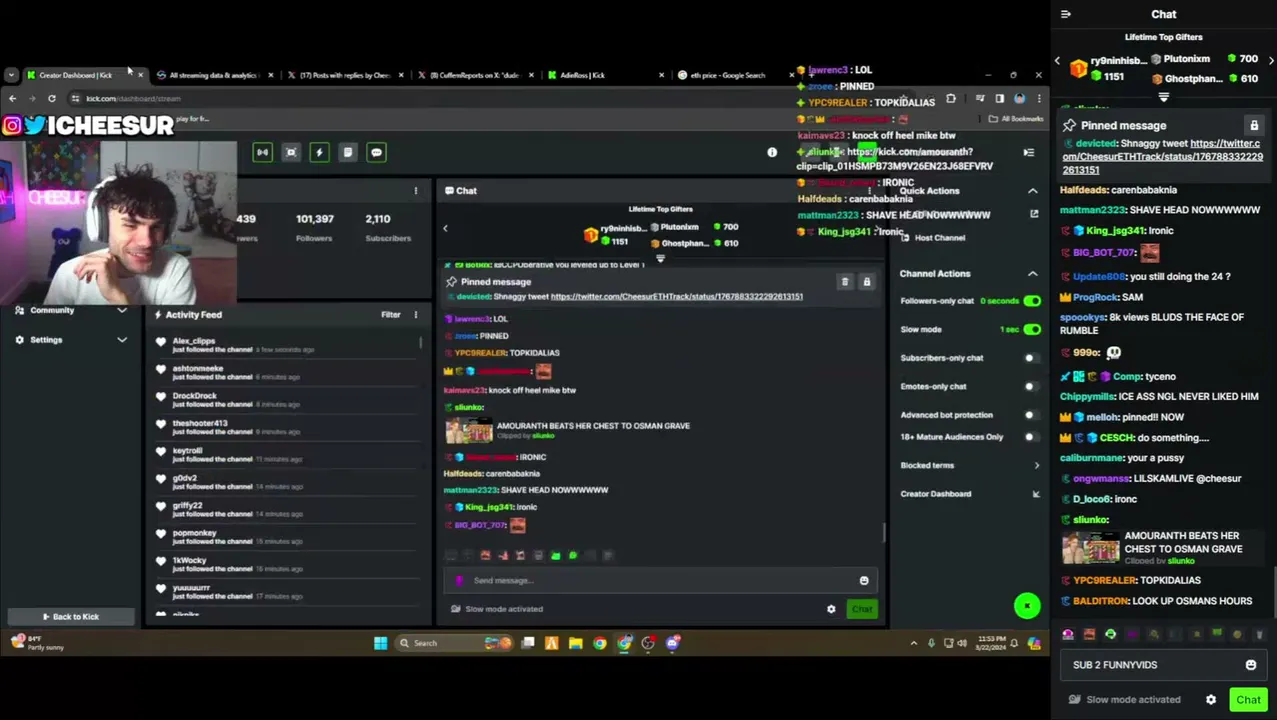The image size is (1277, 720).
Task: Click the collapse sidebar icon in right chat header
Action: tap(1066, 14)
